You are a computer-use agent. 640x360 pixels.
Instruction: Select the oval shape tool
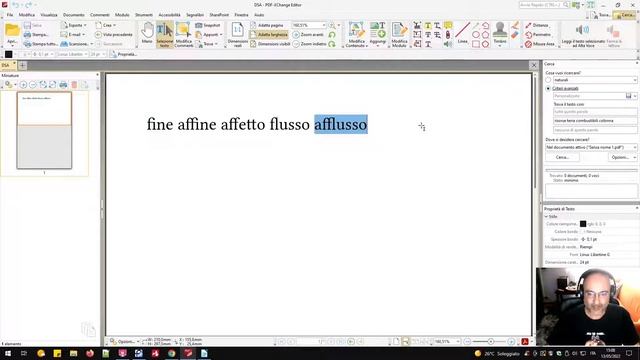(x=476, y=35)
